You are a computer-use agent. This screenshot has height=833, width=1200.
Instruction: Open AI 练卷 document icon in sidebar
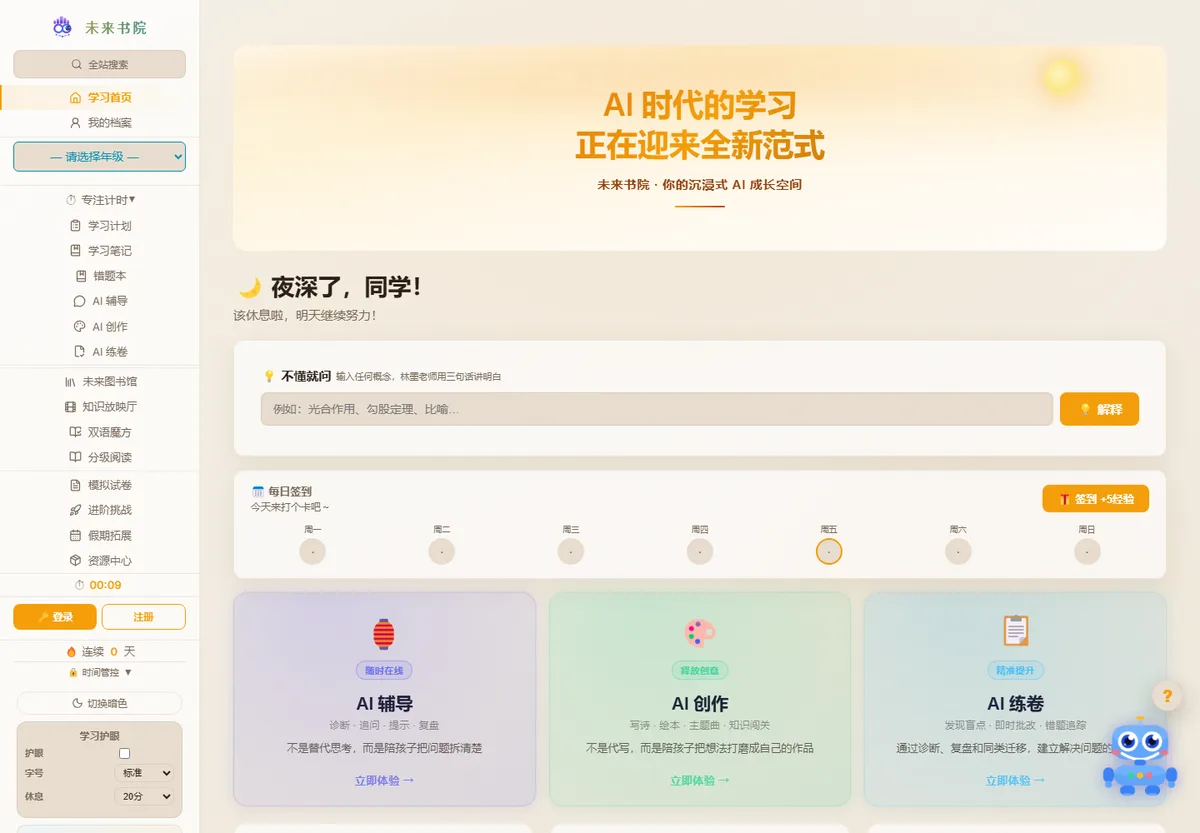(80, 352)
